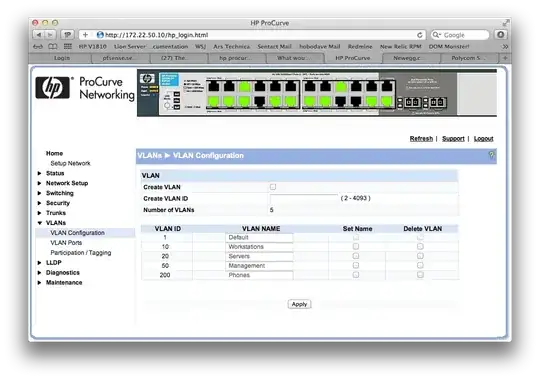Image resolution: width=540 pixels, height=381 pixels.
Task: Open the New Relic RPM bookmark
Action: point(401,47)
